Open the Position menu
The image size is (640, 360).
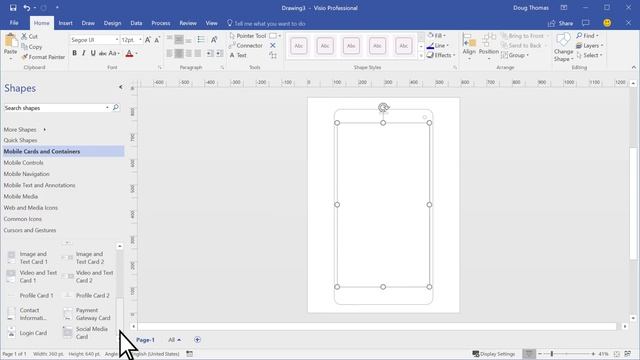[489, 47]
